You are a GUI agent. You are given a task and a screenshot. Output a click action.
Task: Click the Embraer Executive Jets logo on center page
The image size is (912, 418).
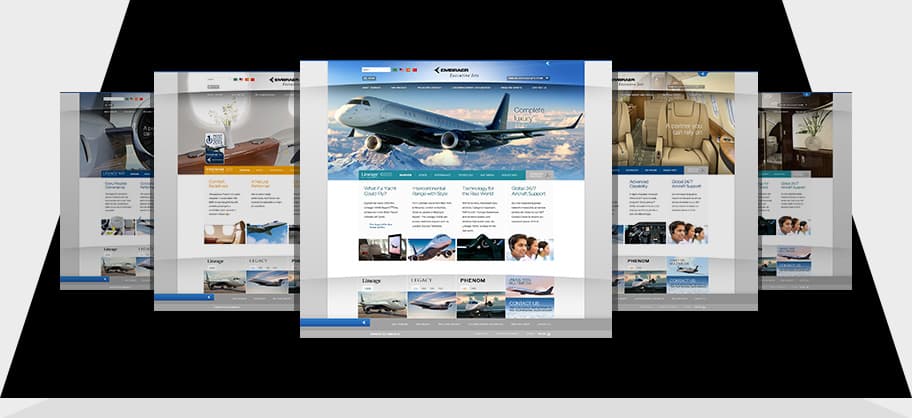[x=455, y=73]
